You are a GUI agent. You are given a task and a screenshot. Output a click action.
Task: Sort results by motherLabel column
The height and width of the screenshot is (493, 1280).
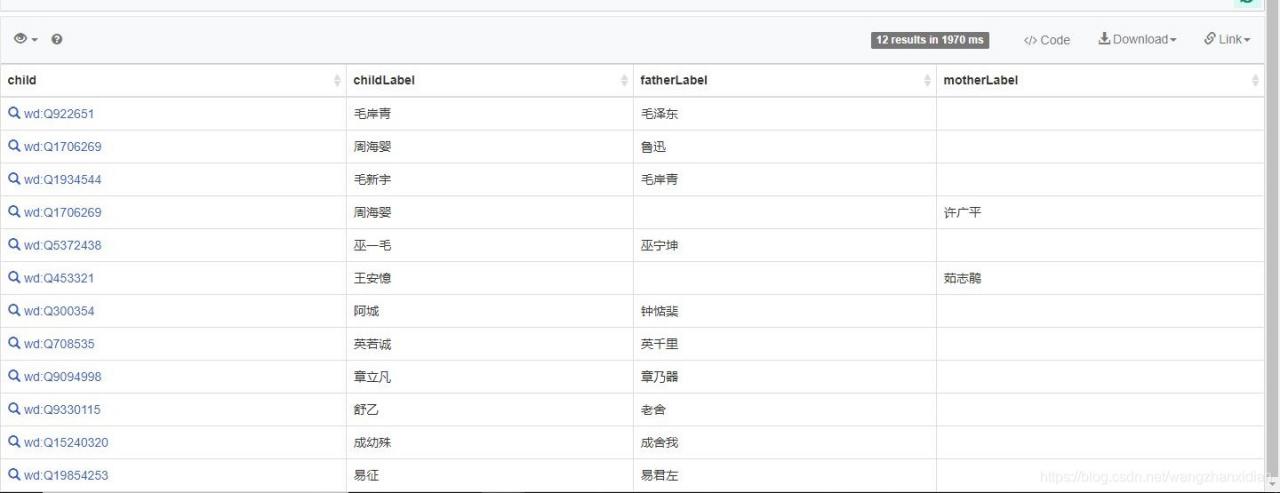(x=980, y=80)
